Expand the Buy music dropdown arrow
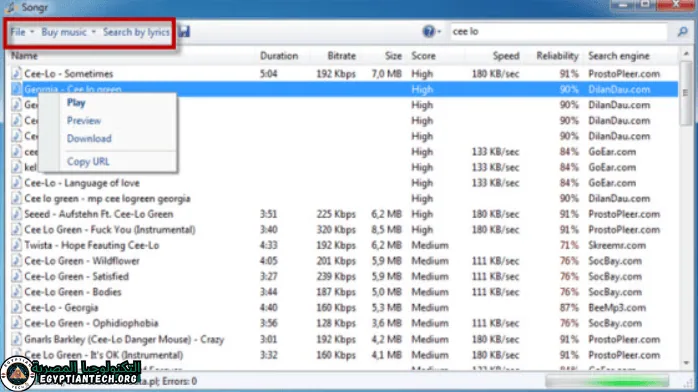Screen dimensions: 698x392 click(93, 32)
